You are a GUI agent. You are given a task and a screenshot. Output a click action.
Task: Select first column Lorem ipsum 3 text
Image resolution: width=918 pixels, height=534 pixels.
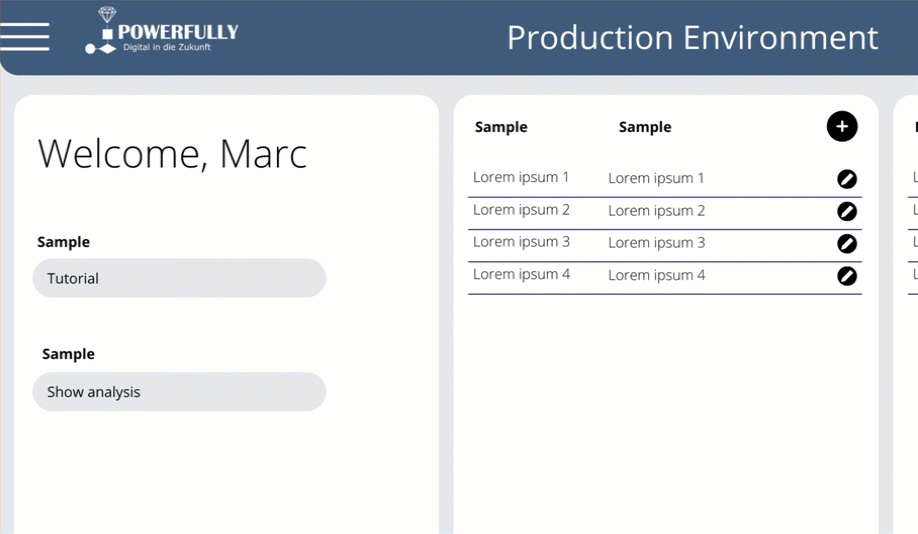coord(521,242)
